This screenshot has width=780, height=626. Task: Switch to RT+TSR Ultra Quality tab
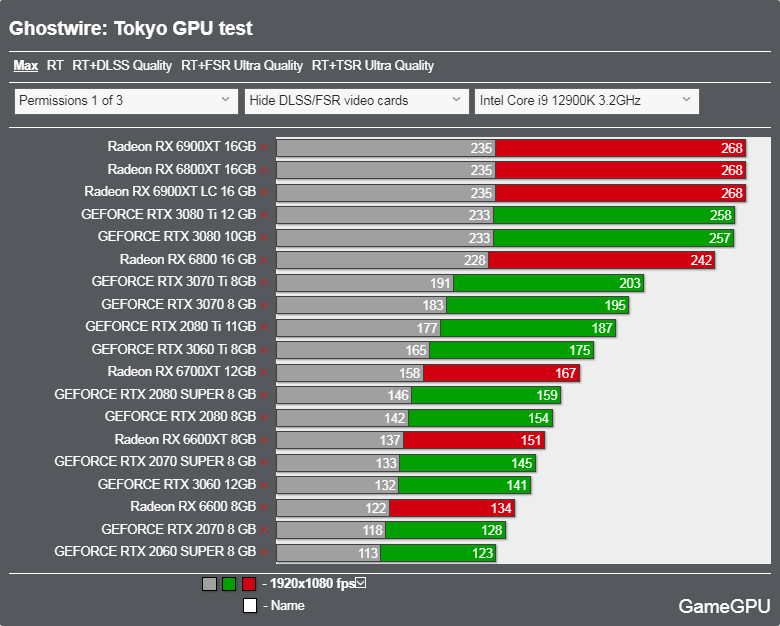pos(373,66)
